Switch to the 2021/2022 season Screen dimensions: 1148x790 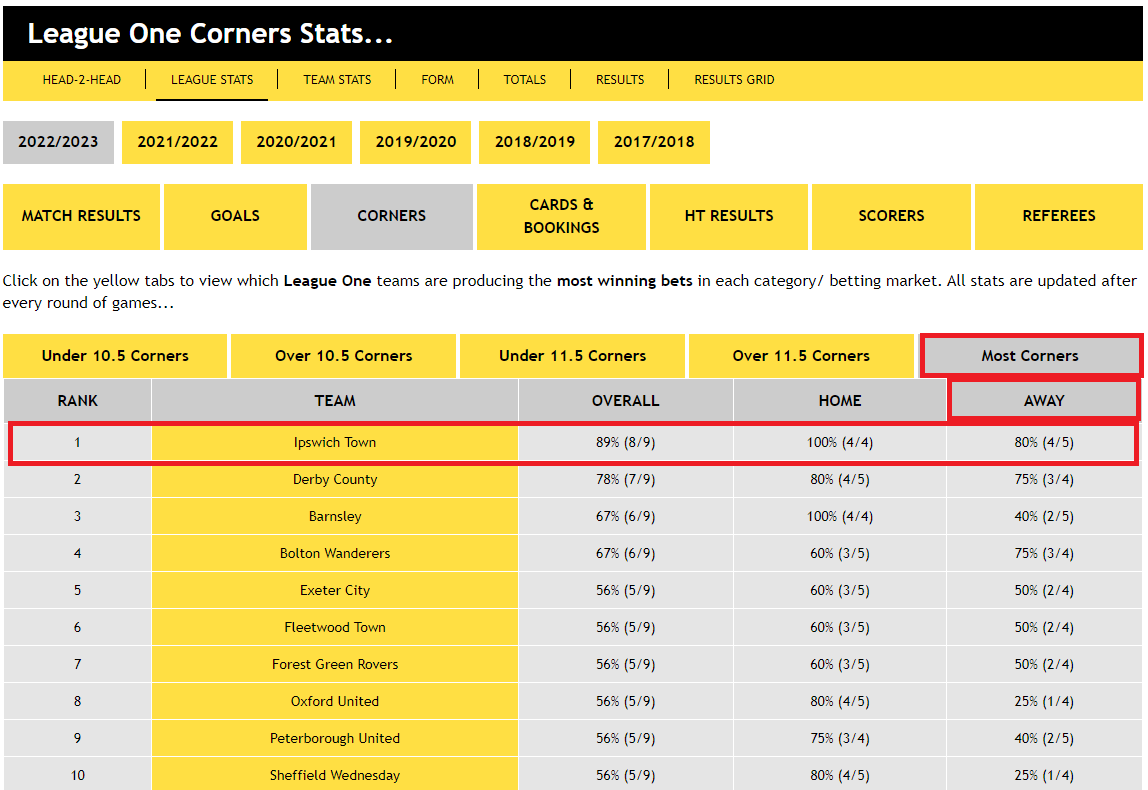[x=177, y=142]
